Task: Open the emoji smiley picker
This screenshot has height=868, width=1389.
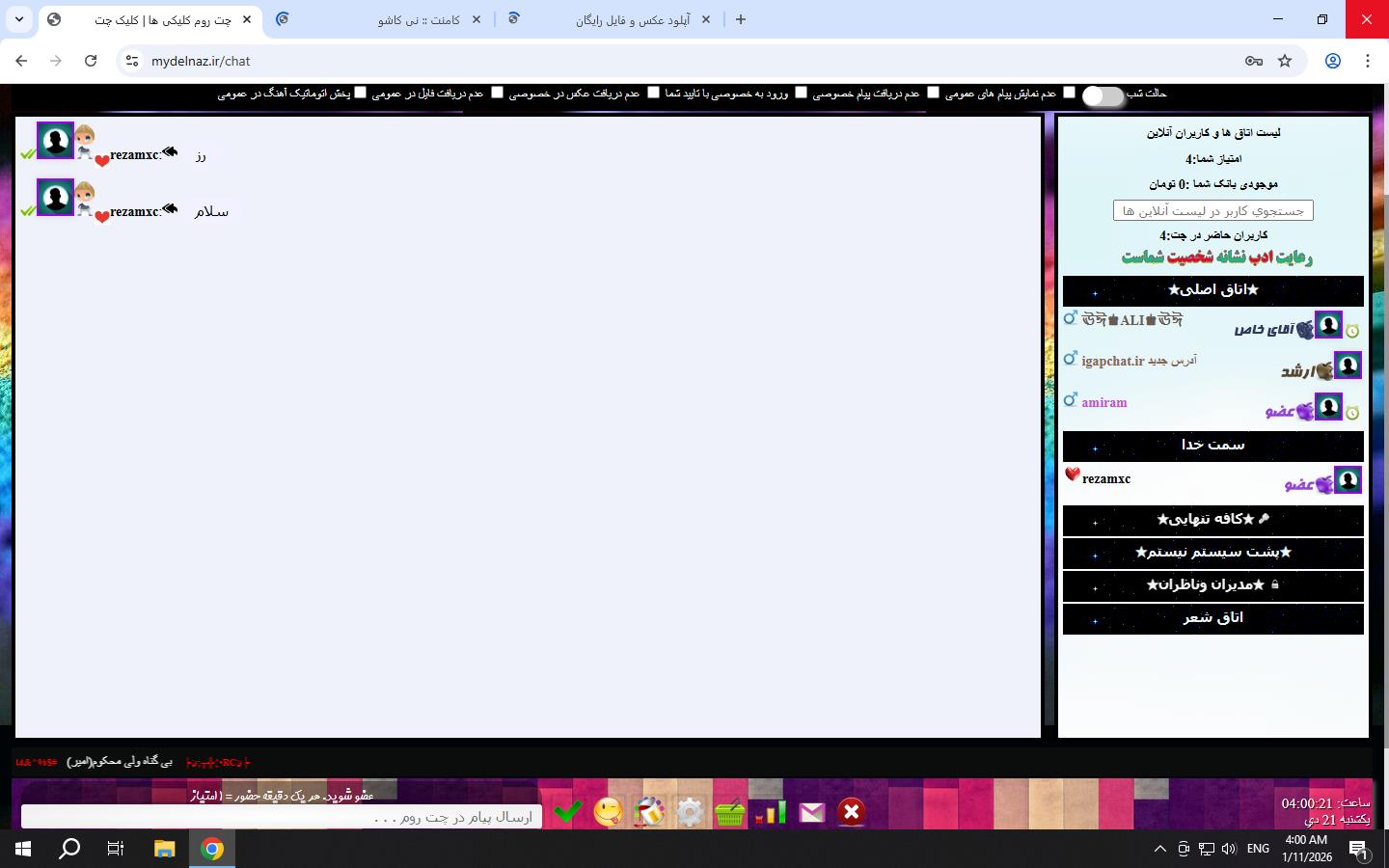Action: point(609,812)
